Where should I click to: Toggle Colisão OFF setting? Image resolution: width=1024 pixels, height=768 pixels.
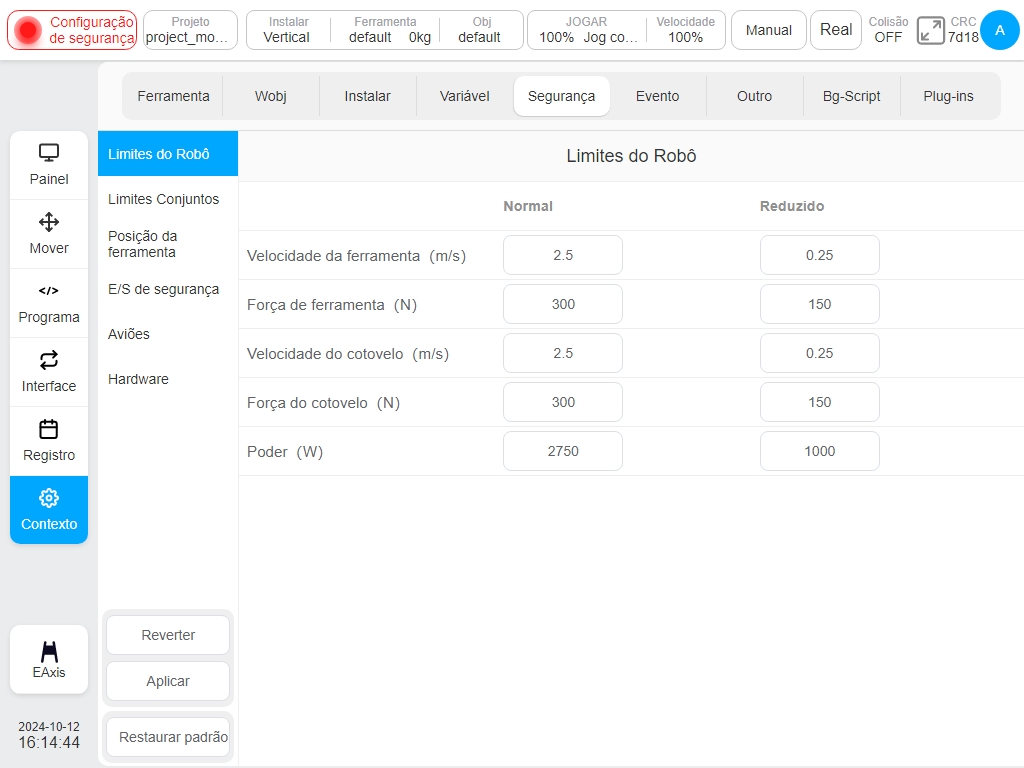pyautogui.click(x=888, y=30)
